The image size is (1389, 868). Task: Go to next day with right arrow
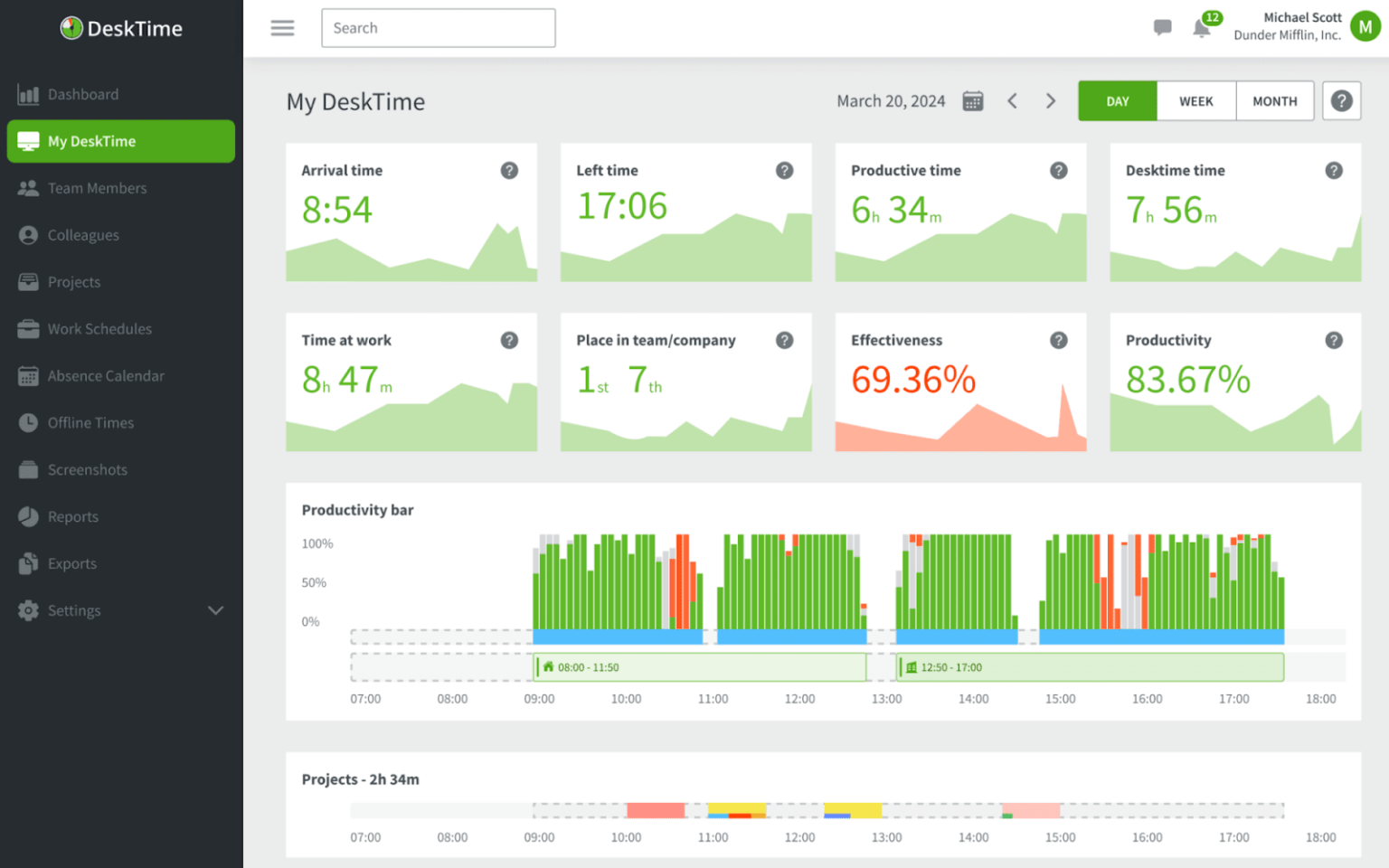(x=1050, y=100)
